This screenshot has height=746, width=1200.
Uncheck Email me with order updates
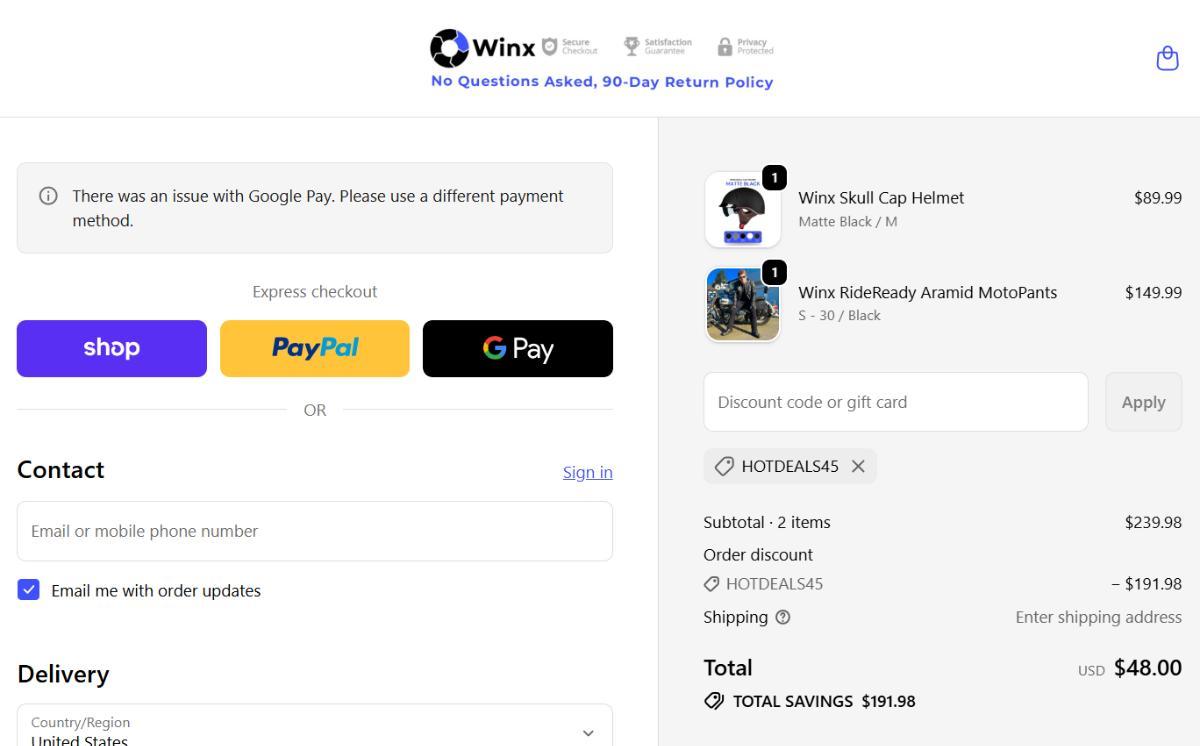click(x=29, y=590)
